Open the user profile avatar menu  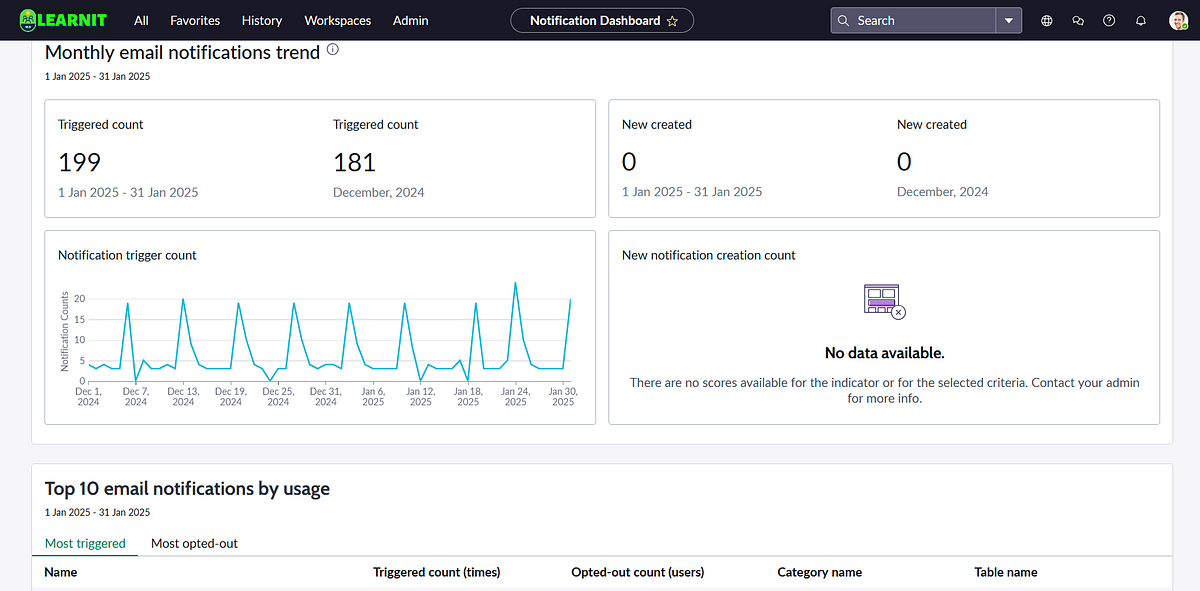pyautogui.click(x=1178, y=20)
